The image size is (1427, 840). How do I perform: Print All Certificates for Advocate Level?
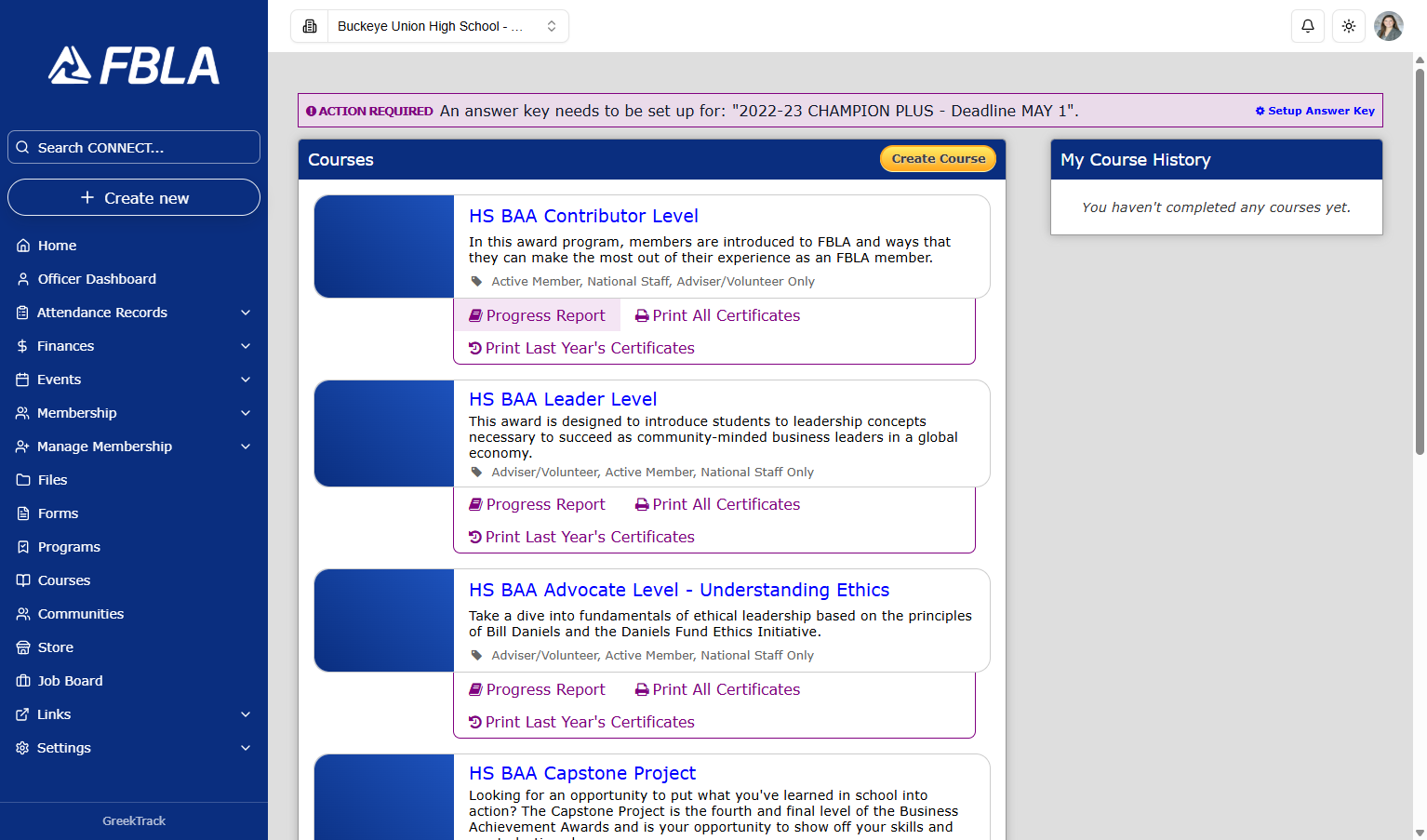pyautogui.click(x=717, y=689)
